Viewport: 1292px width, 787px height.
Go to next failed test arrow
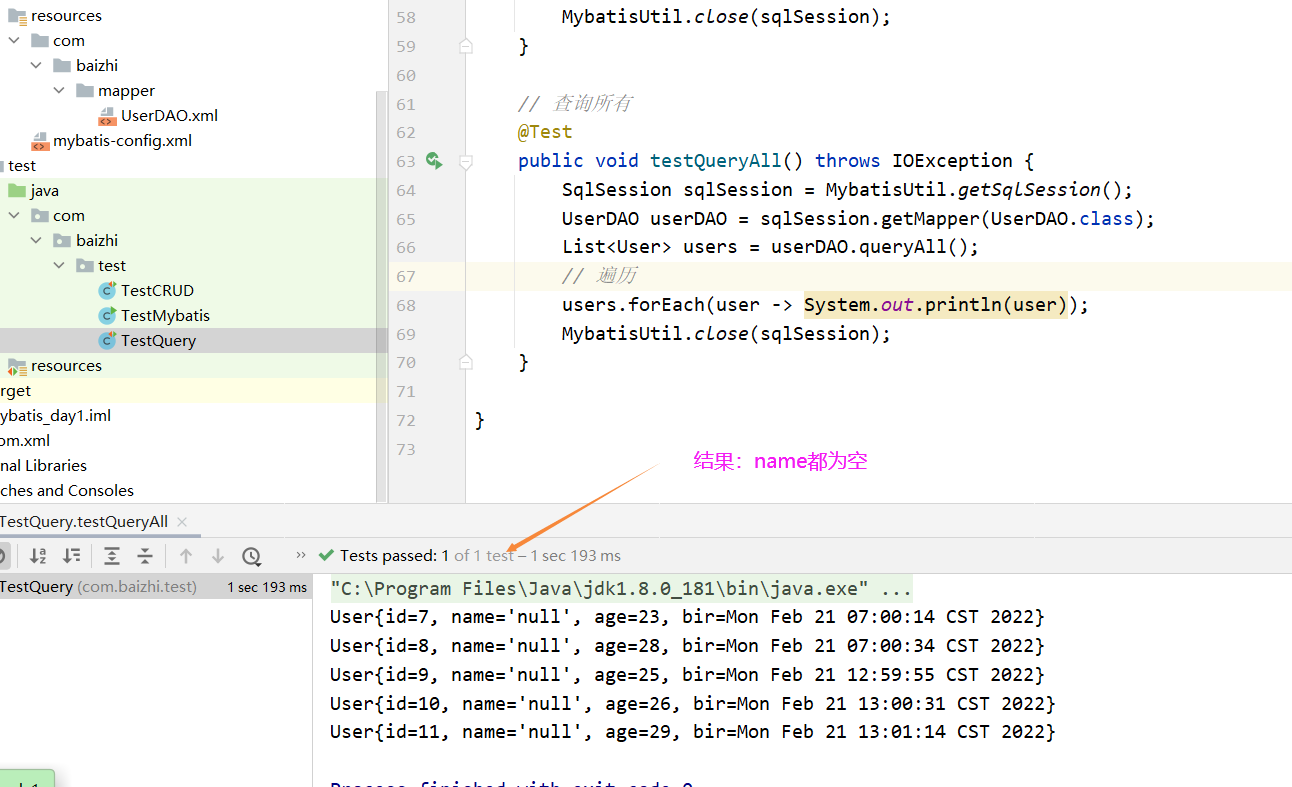coord(218,556)
